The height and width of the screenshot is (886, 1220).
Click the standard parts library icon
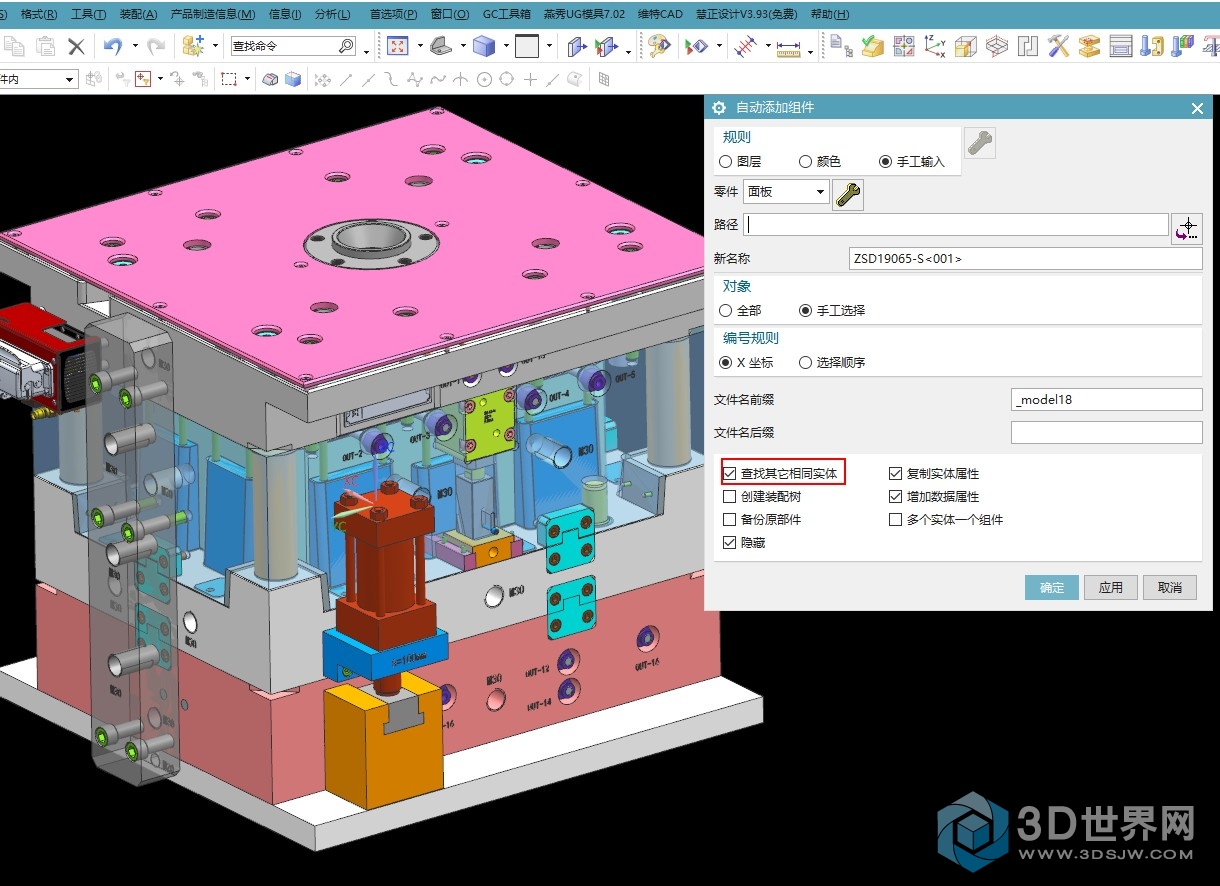coord(1151,46)
